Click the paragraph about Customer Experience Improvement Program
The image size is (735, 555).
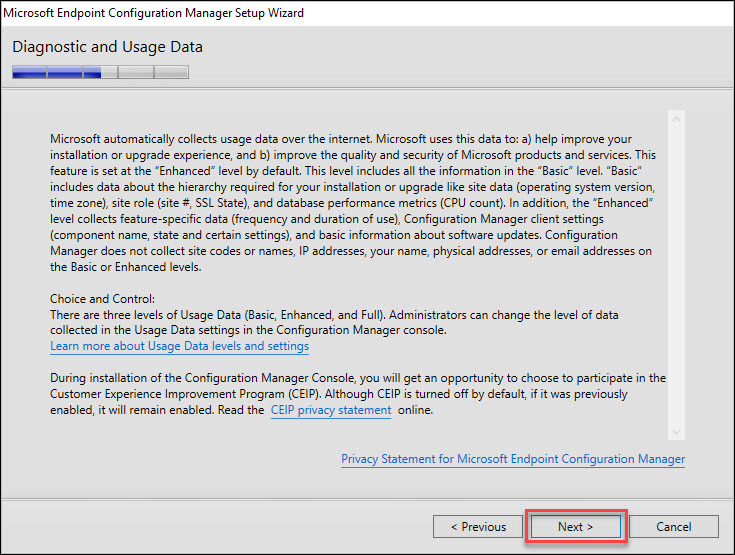tap(358, 394)
